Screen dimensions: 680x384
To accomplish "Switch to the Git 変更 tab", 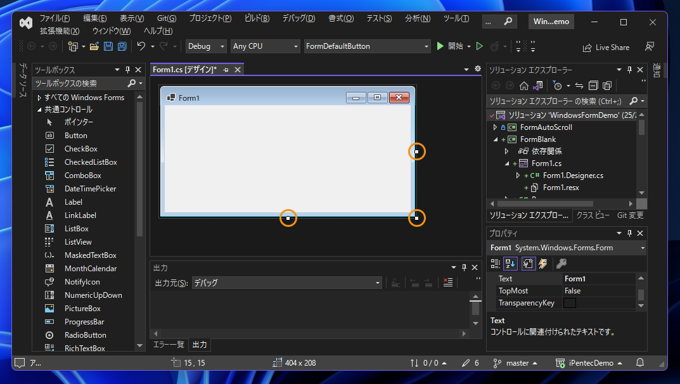I will (630, 215).
